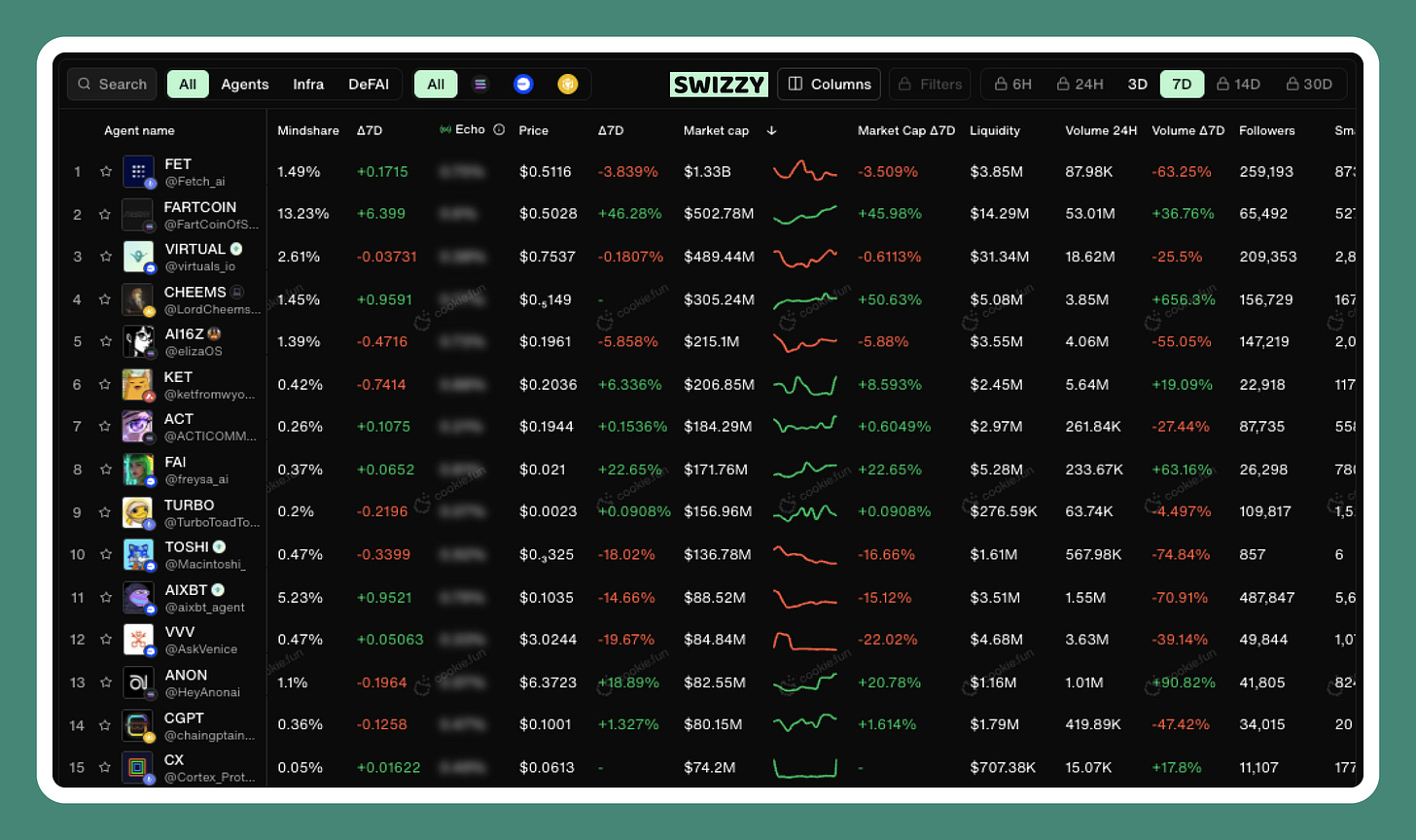Open the CX agent avatar

[138, 767]
